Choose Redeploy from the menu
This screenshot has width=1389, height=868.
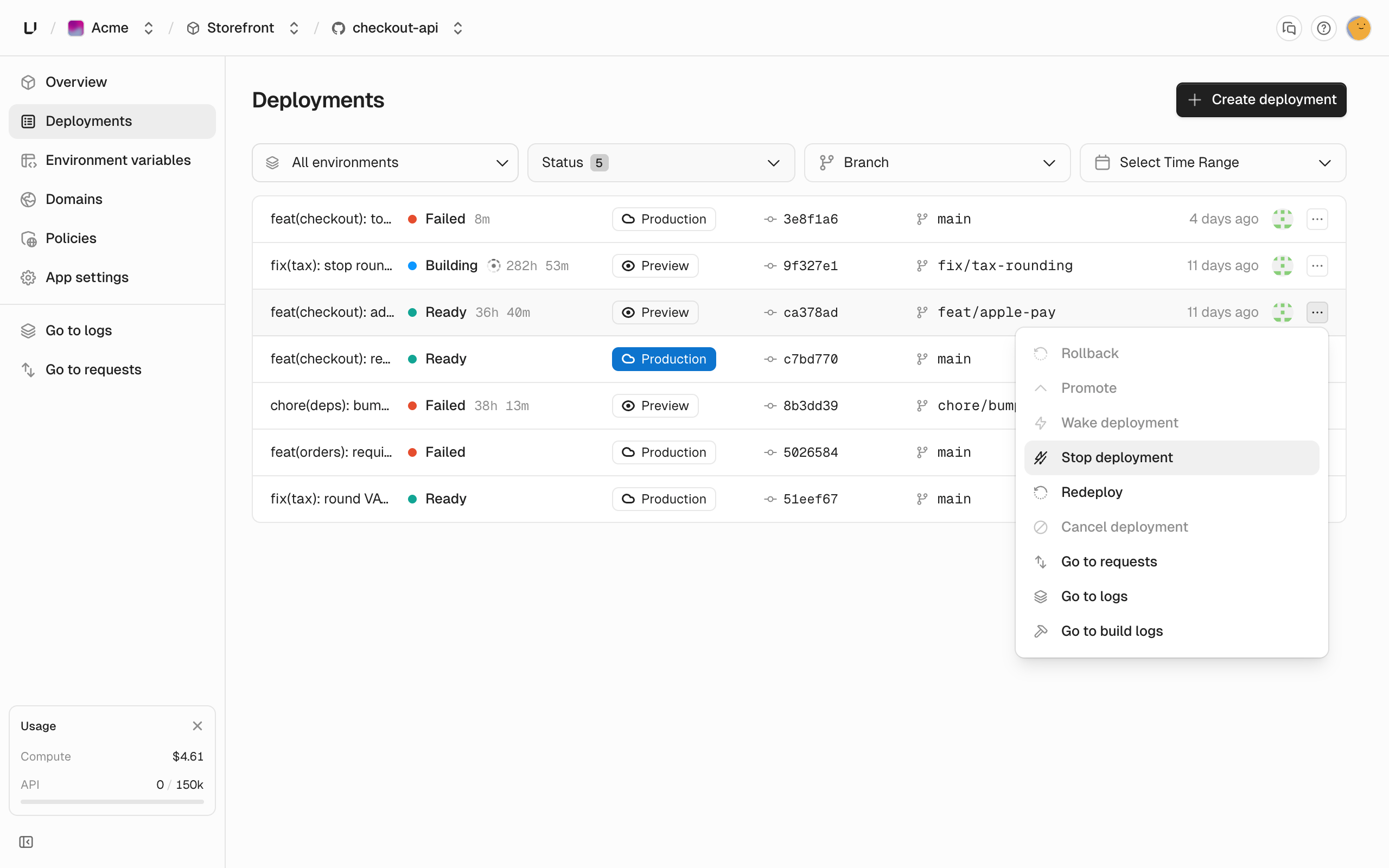(1171, 492)
